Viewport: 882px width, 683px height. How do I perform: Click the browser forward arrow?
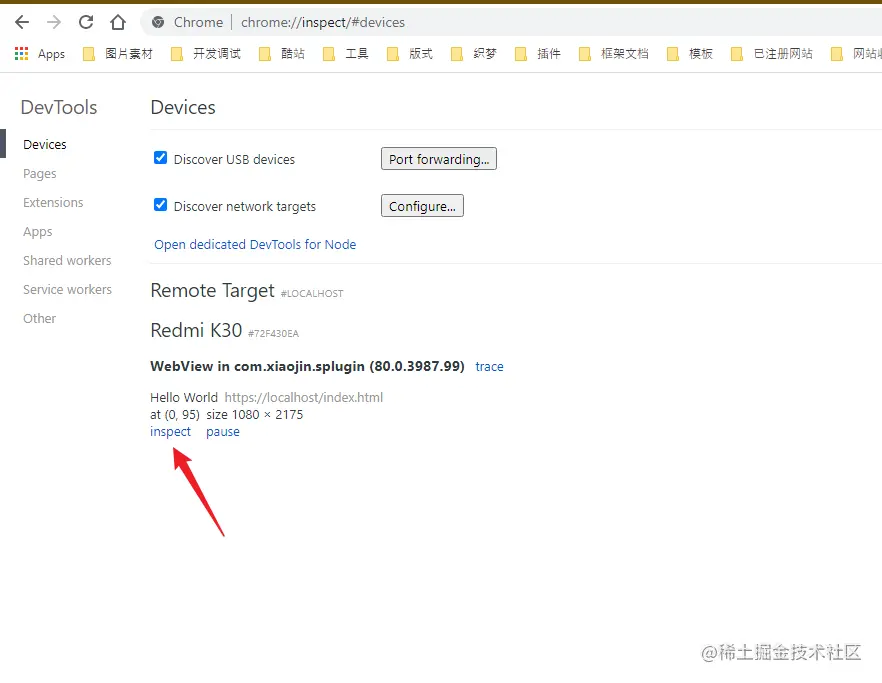(x=54, y=23)
